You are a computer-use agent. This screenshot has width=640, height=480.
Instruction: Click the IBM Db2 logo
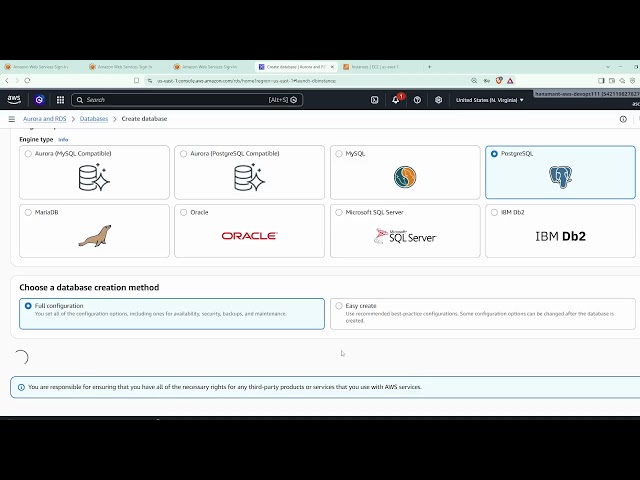coord(560,236)
